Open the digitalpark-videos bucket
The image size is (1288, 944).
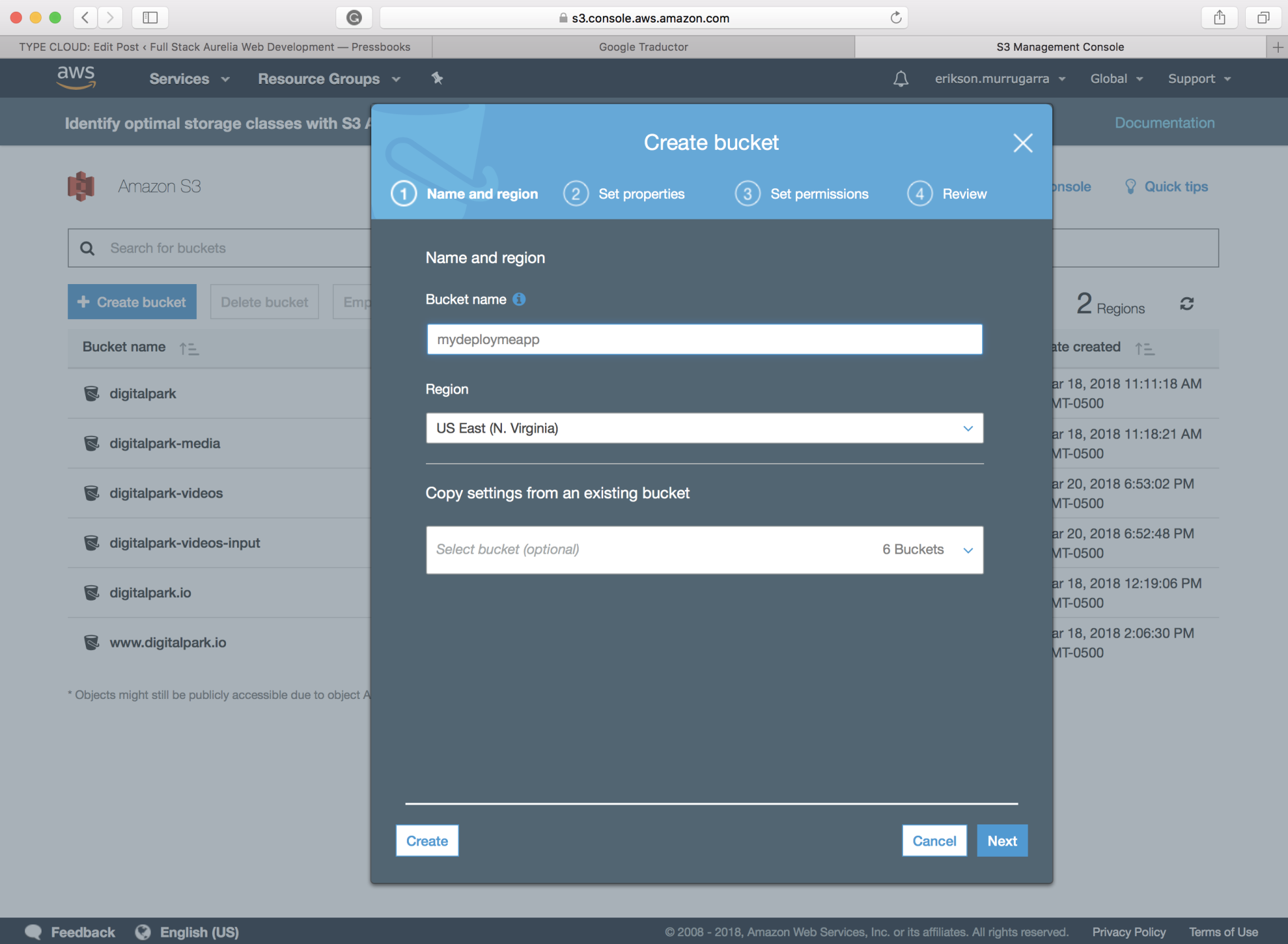(x=166, y=493)
